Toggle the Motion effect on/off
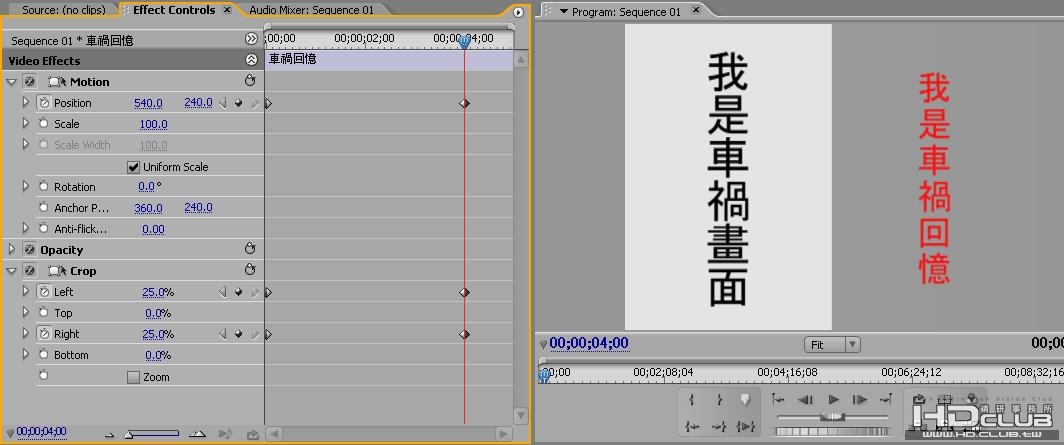 pyautogui.click(x=29, y=81)
